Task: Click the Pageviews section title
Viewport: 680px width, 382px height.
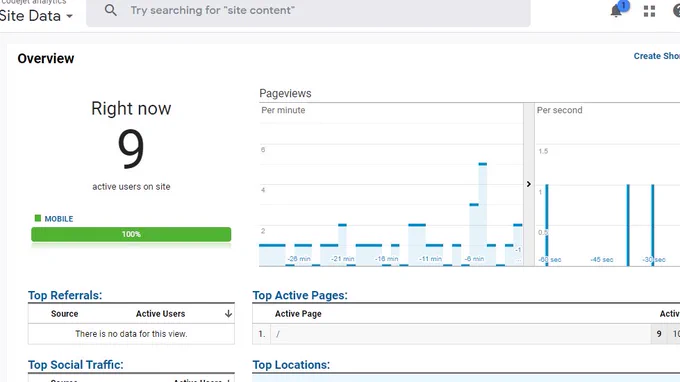Action: (x=285, y=93)
